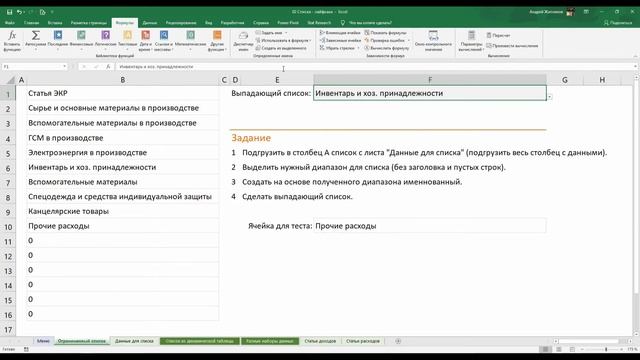Open Math and Trig functions
Screen dimensions: 640x360
click(x=190, y=41)
